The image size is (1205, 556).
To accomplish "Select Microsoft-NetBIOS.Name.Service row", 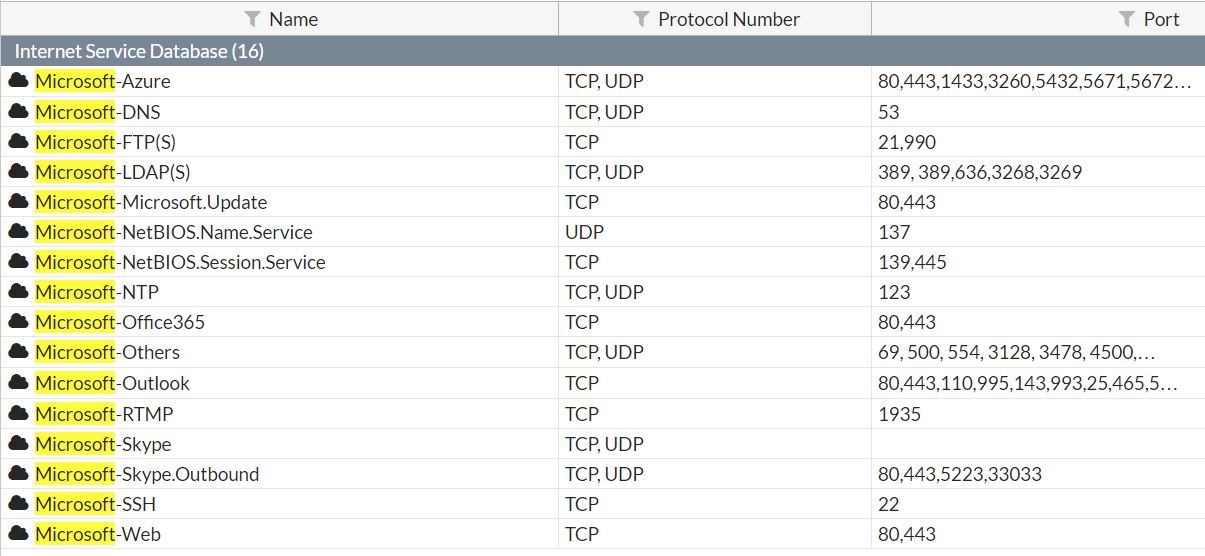I will (x=602, y=232).
